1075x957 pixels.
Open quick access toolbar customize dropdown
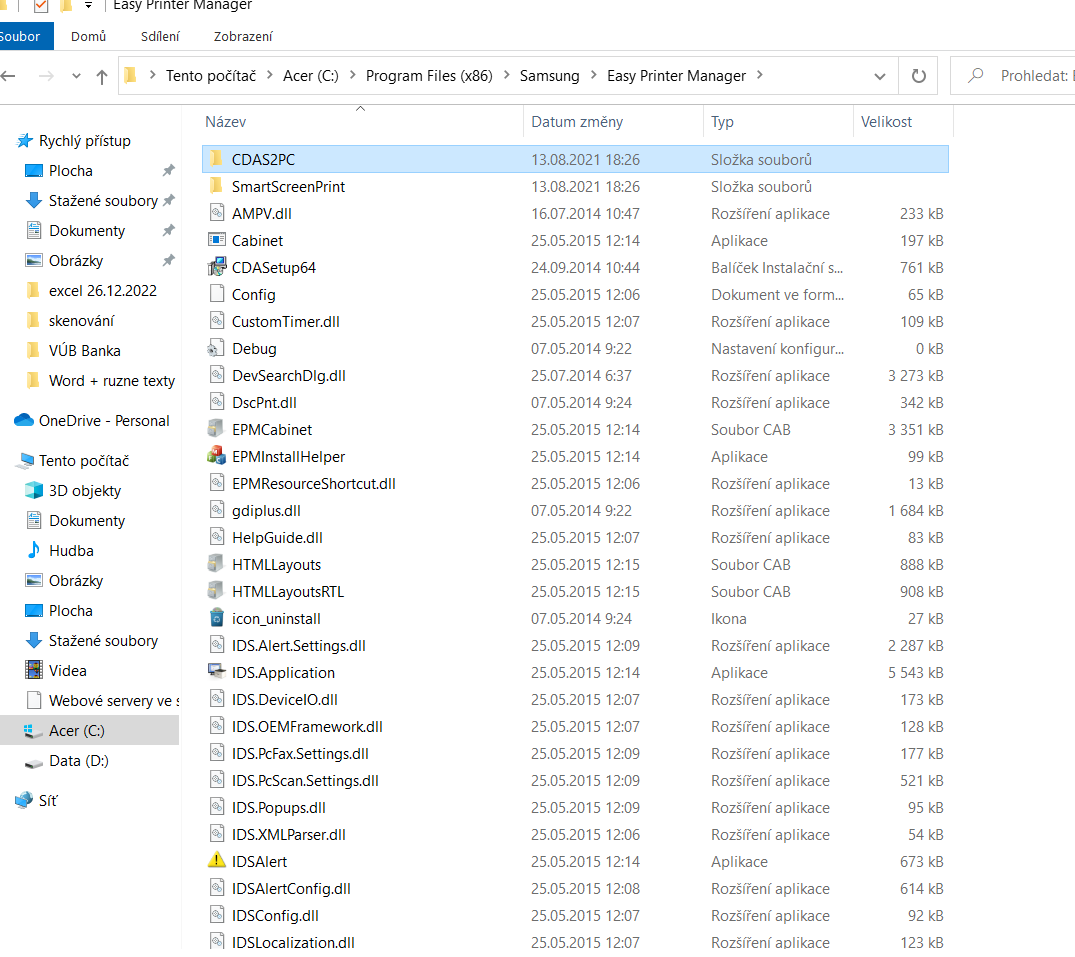[88, 5]
